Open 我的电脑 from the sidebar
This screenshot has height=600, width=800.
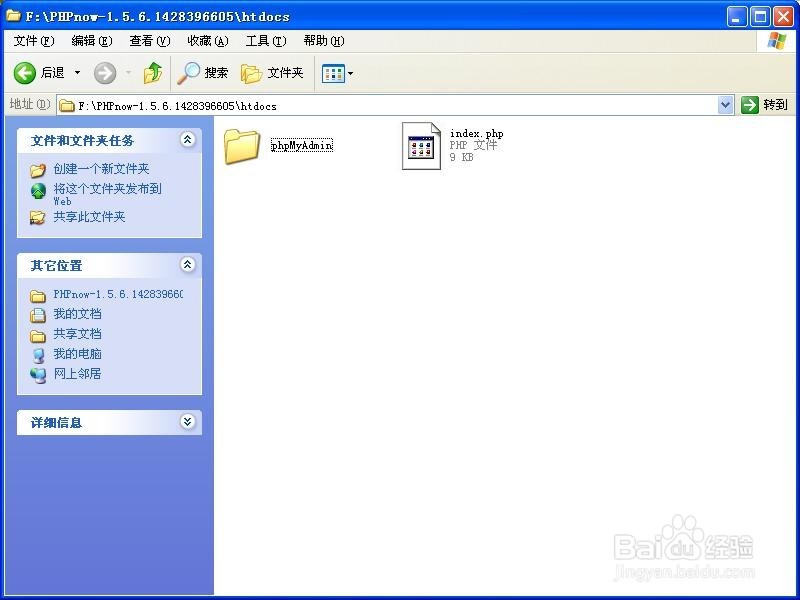tap(76, 354)
